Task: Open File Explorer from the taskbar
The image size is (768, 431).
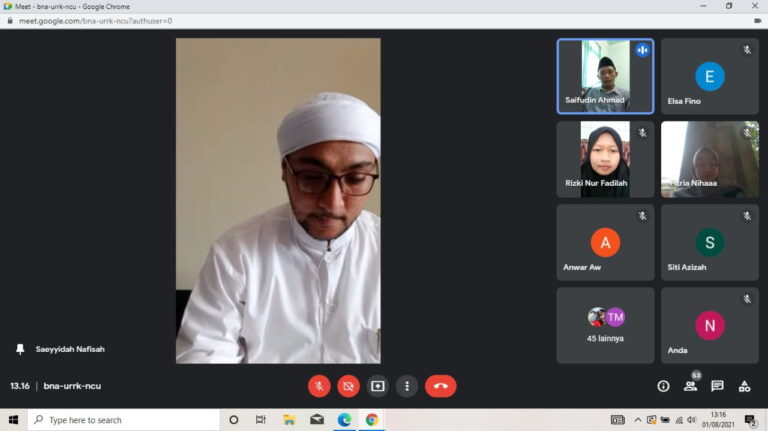Action: point(289,420)
